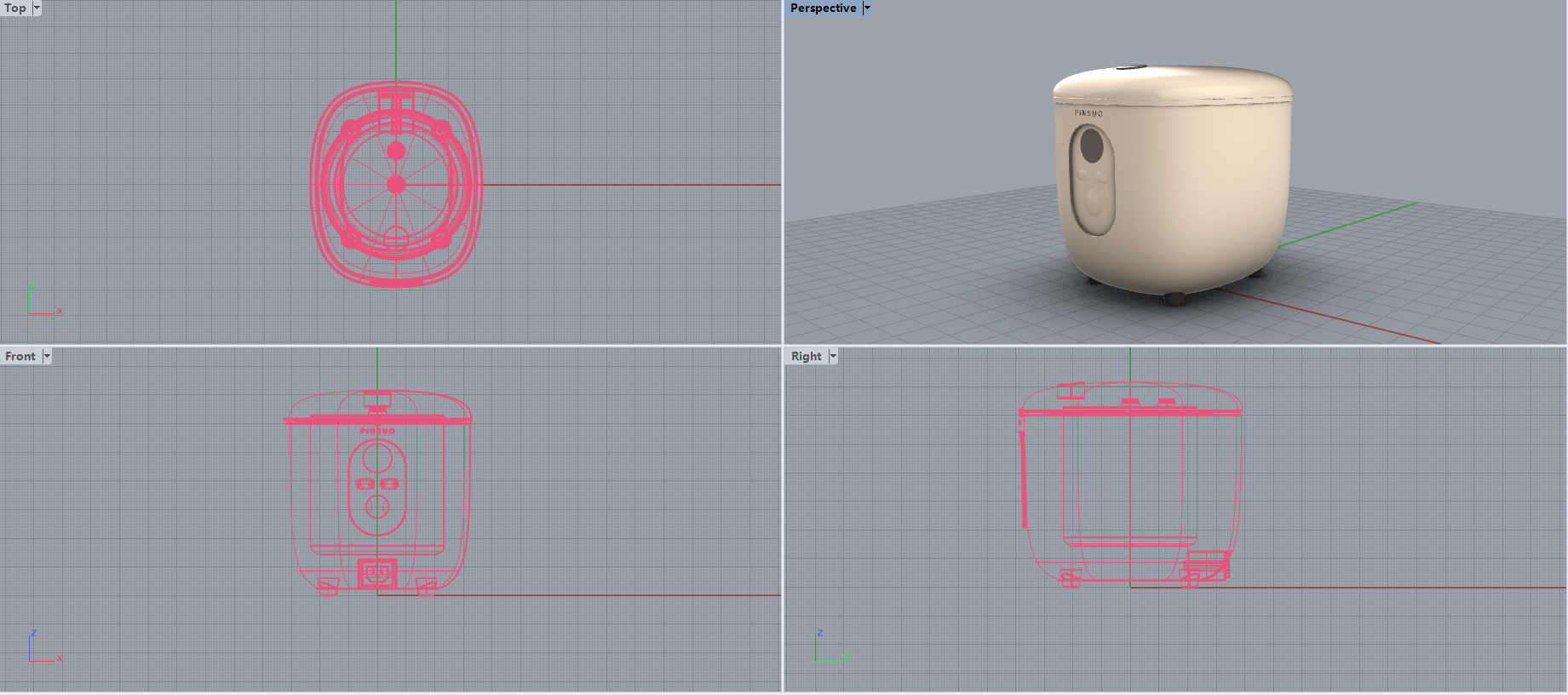Select the power socket wireframe in Front view
The width and height of the screenshot is (1568, 695).
coord(377,573)
